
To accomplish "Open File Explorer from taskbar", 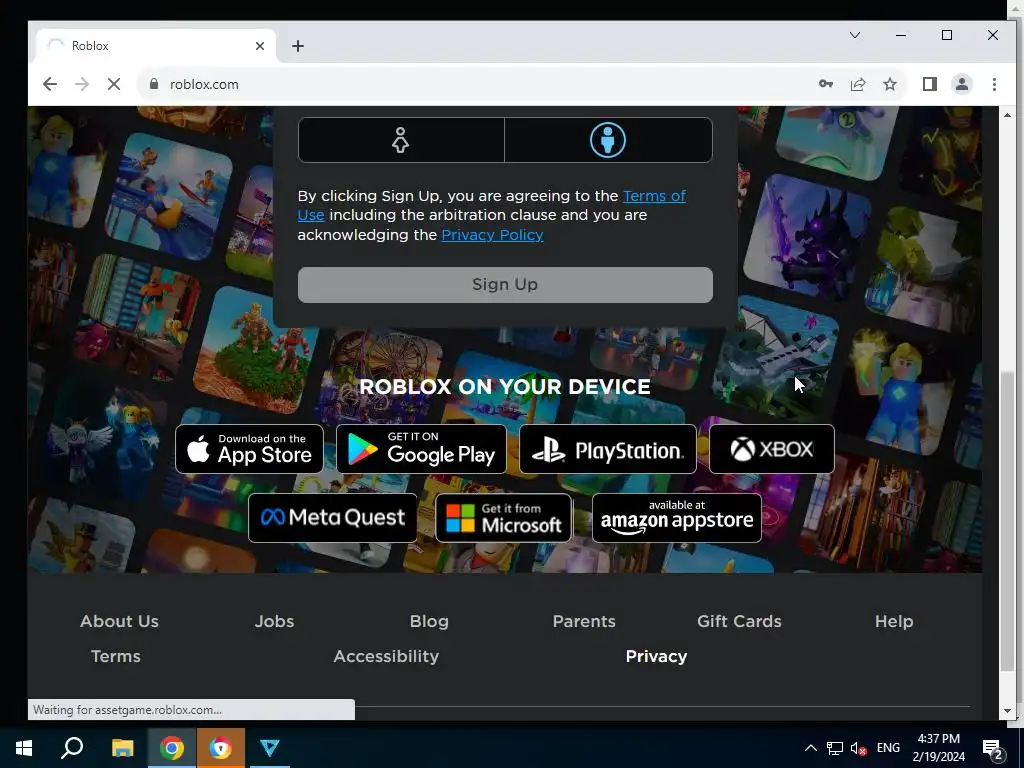I will (x=122, y=748).
